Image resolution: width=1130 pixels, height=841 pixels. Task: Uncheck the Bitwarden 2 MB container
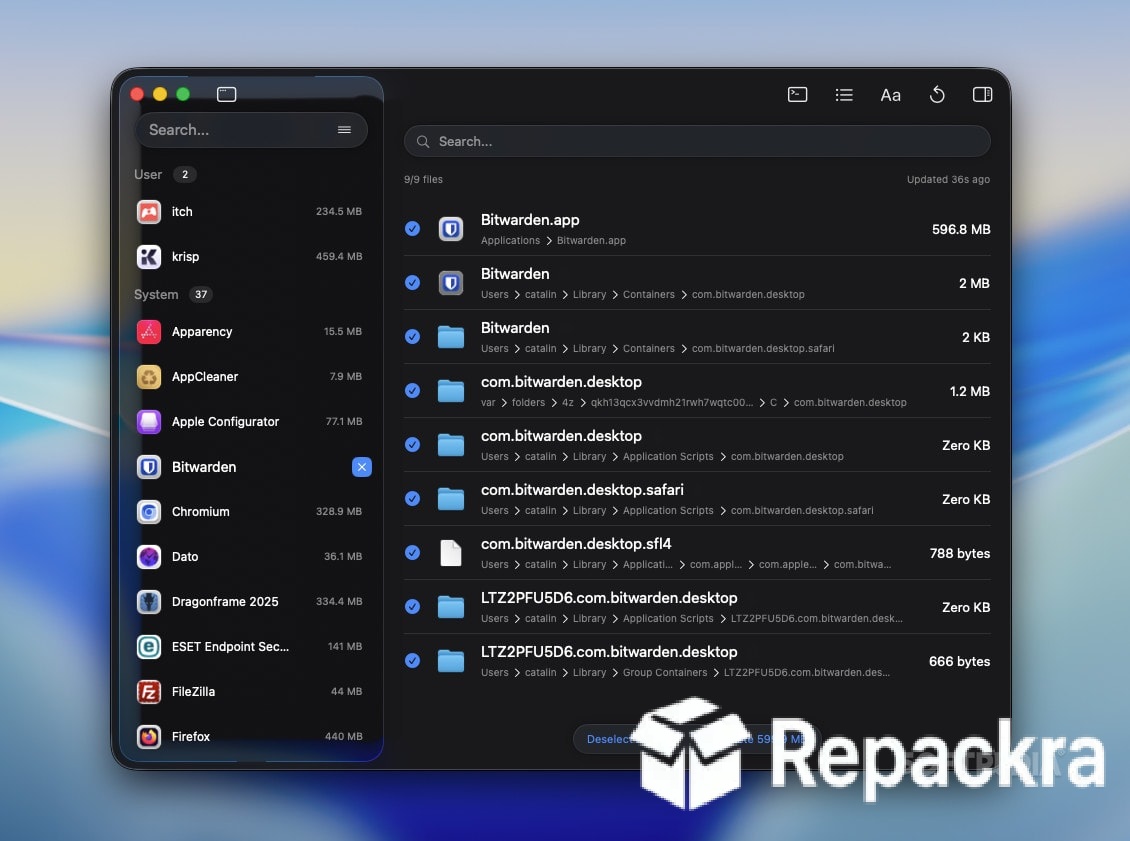(412, 282)
